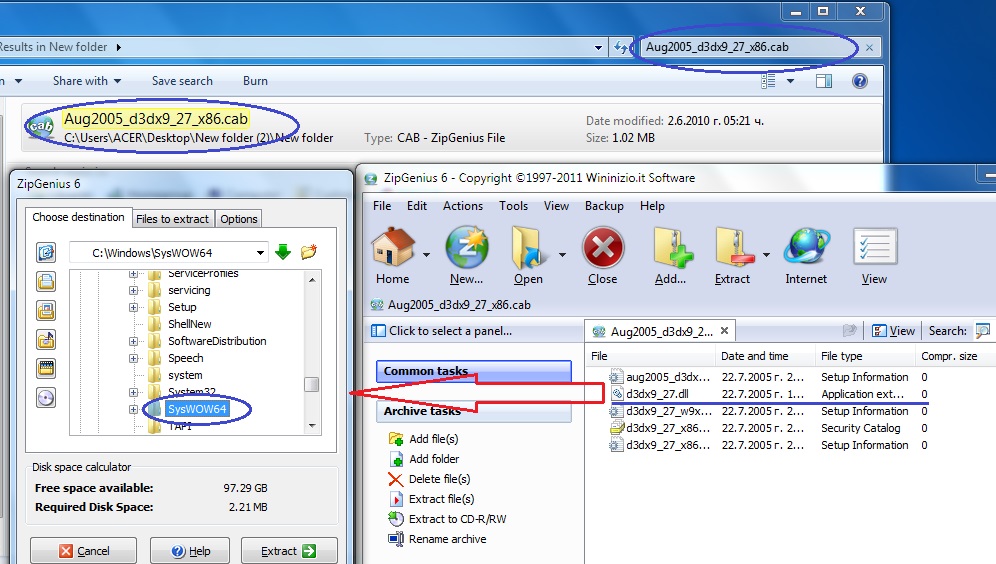Click the CD disc sidebar shortcut icon

point(46,398)
